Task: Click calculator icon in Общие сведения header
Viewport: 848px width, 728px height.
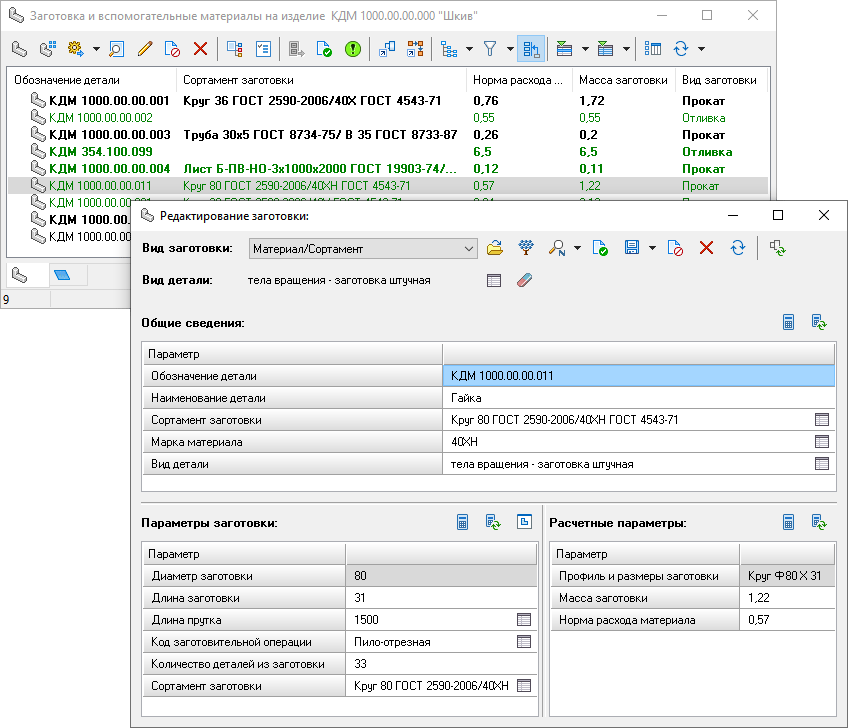Action: (x=788, y=322)
